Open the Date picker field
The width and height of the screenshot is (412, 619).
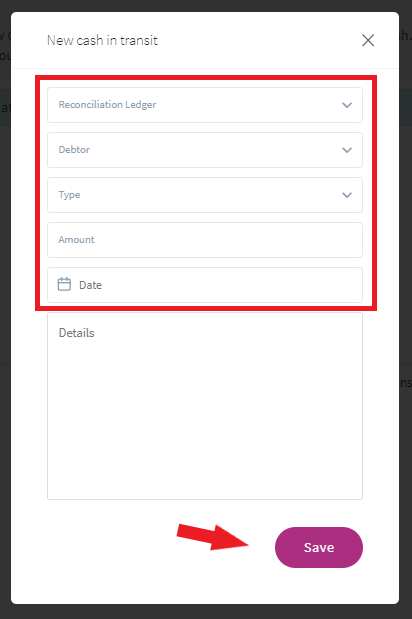[x=205, y=285]
